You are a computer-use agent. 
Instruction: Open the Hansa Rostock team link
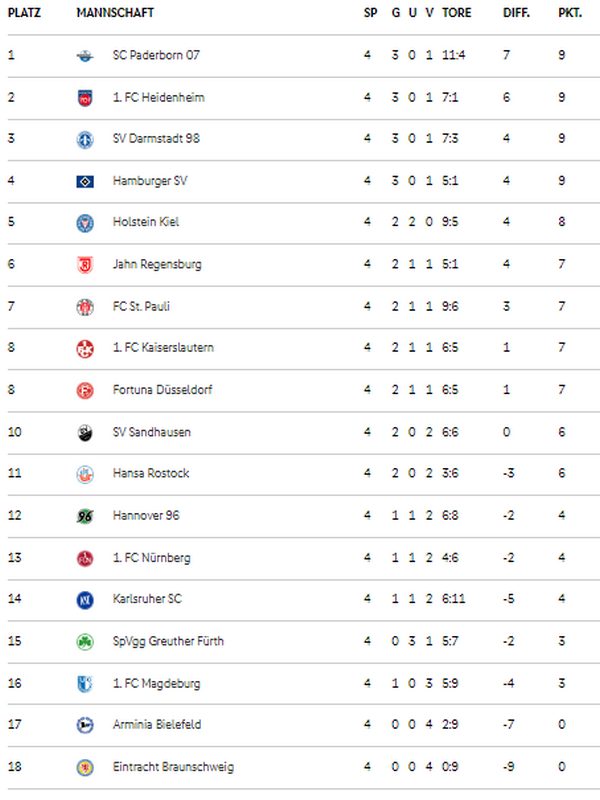[151, 473]
